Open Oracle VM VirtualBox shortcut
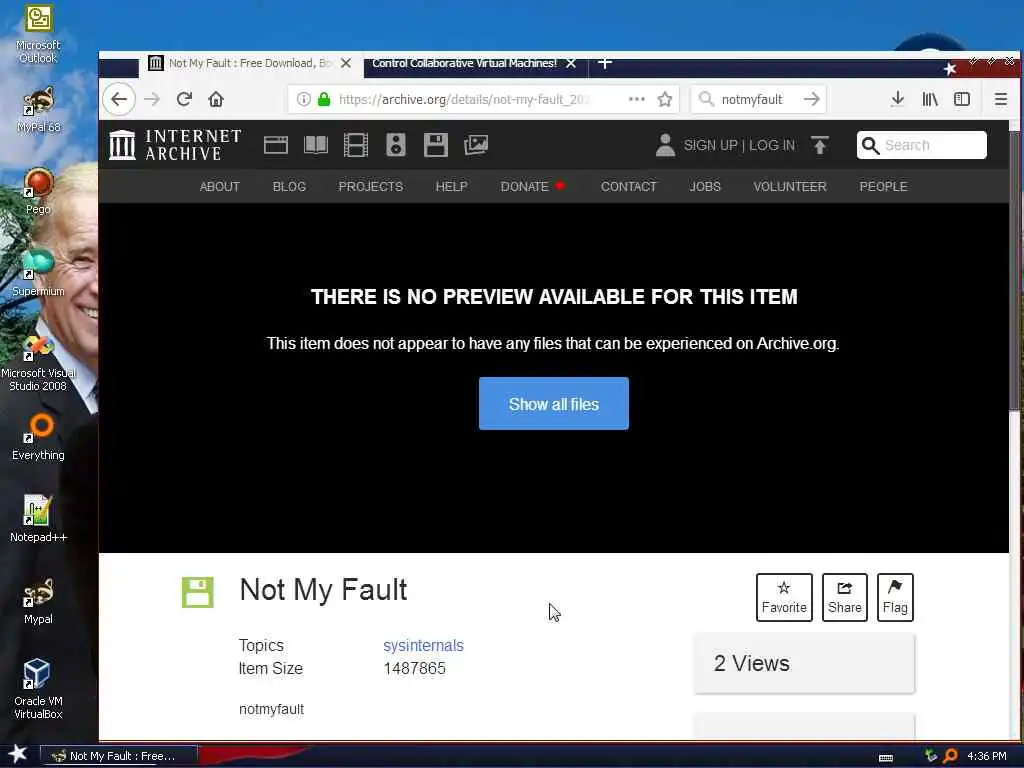Screen dimensions: 1024x768 [x=38, y=688]
